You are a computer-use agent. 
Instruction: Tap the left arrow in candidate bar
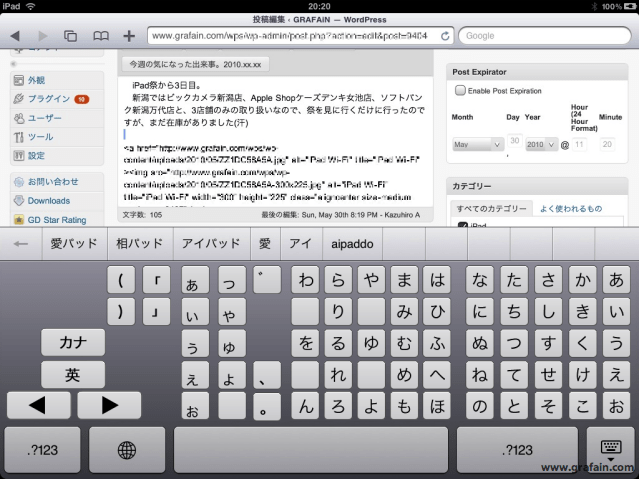pyautogui.click(x=21, y=244)
